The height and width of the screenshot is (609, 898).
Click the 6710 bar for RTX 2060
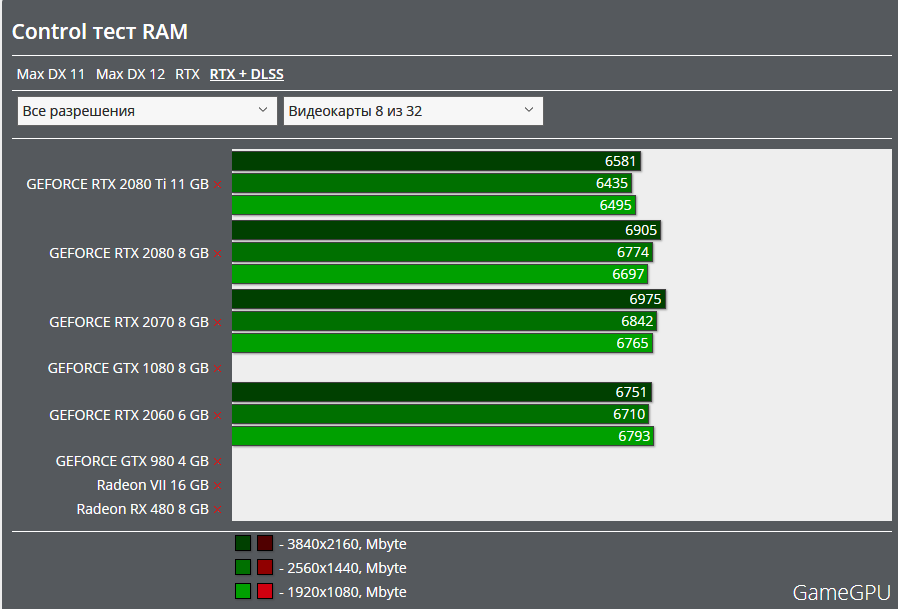pyautogui.click(x=440, y=414)
